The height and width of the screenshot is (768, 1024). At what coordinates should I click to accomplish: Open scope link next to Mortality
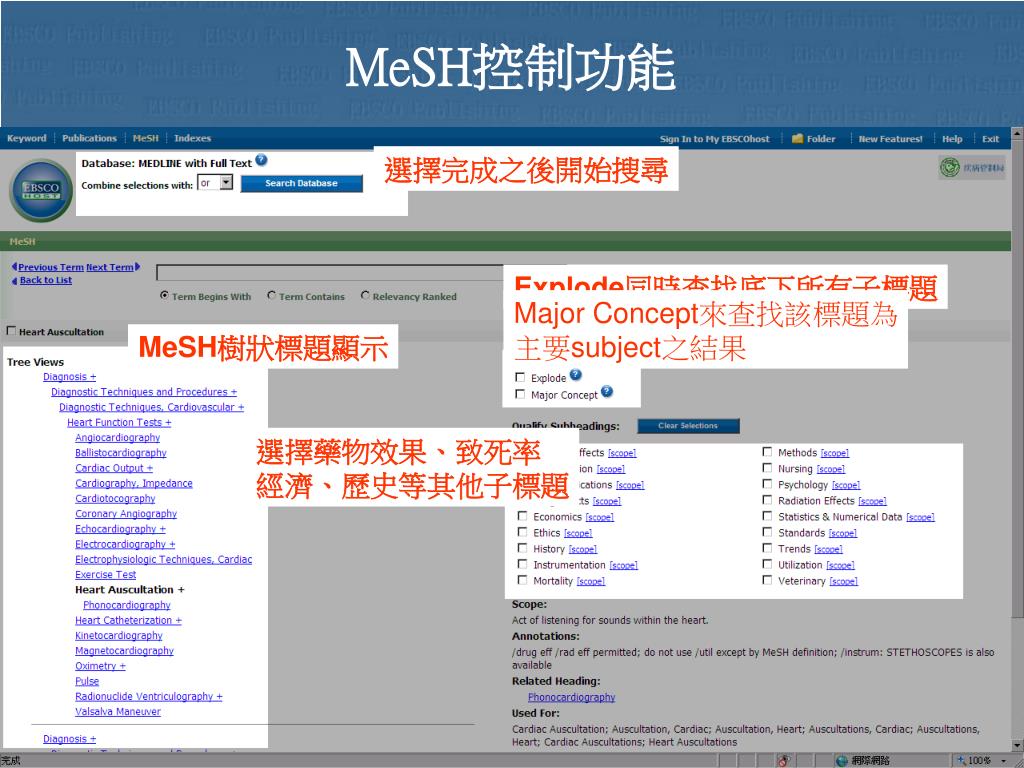pyautogui.click(x=591, y=581)
